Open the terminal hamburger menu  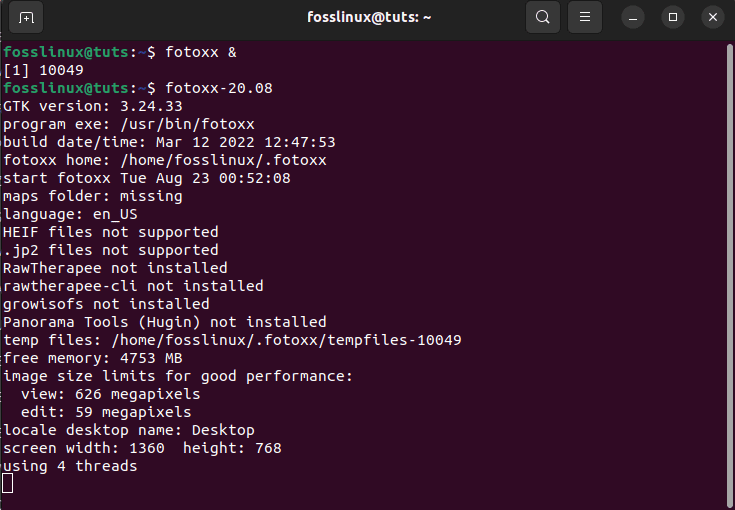click(x=587, y=17)
